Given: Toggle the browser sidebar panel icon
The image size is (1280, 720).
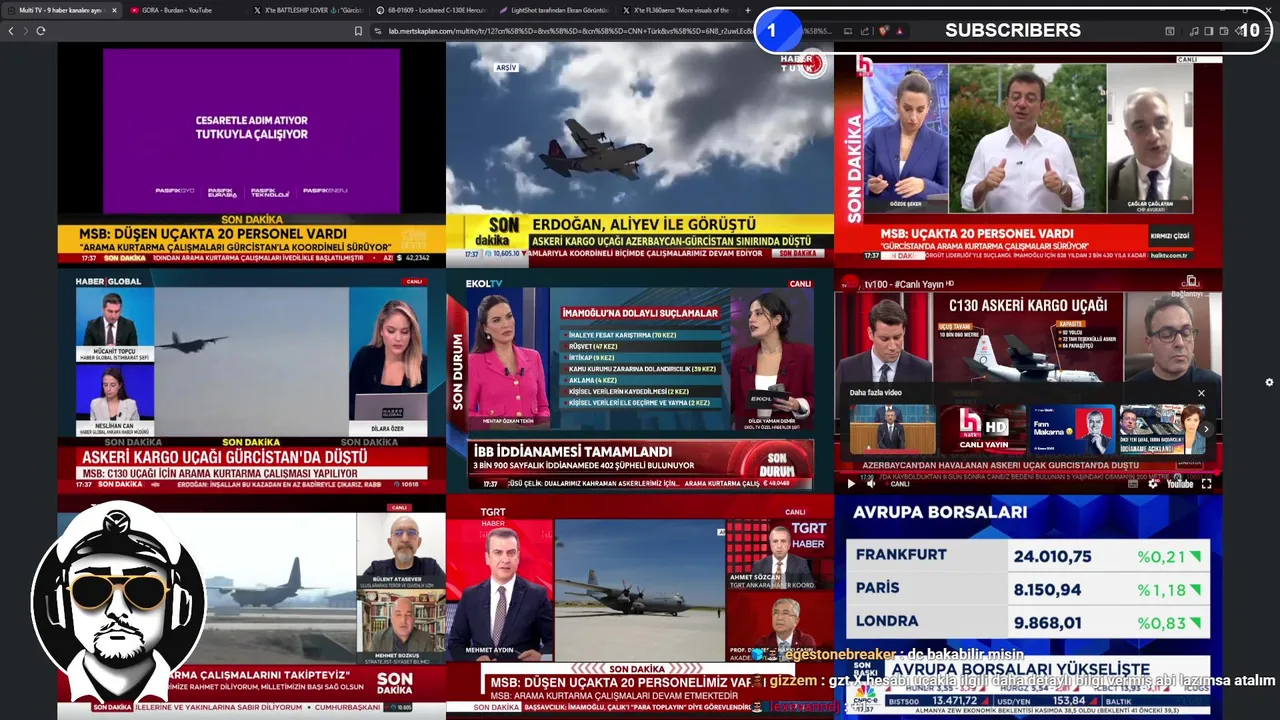Looking at the screenshot, I should [1208, 31].
